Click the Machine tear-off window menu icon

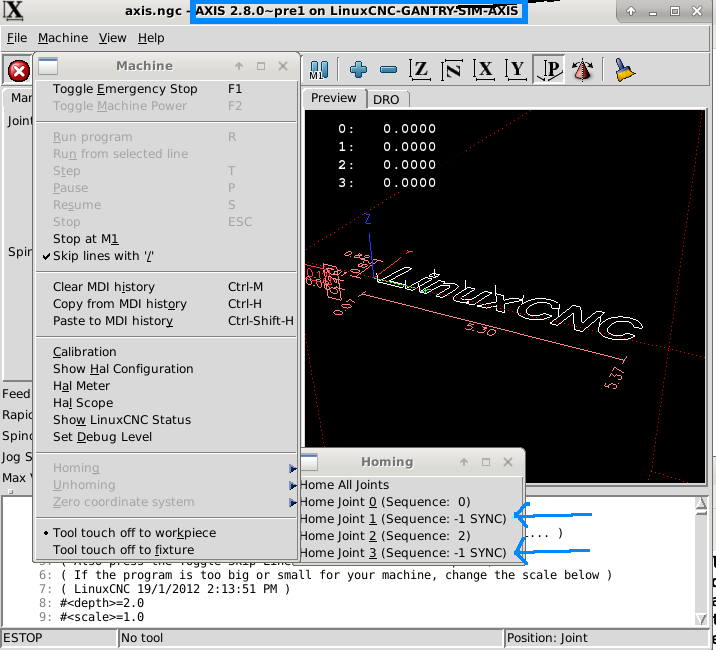48,66
